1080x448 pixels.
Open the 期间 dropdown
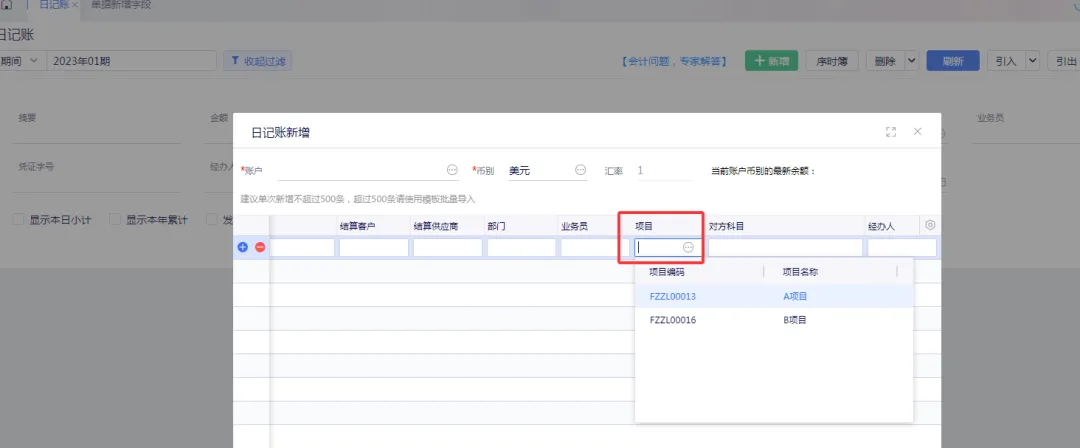21,61
